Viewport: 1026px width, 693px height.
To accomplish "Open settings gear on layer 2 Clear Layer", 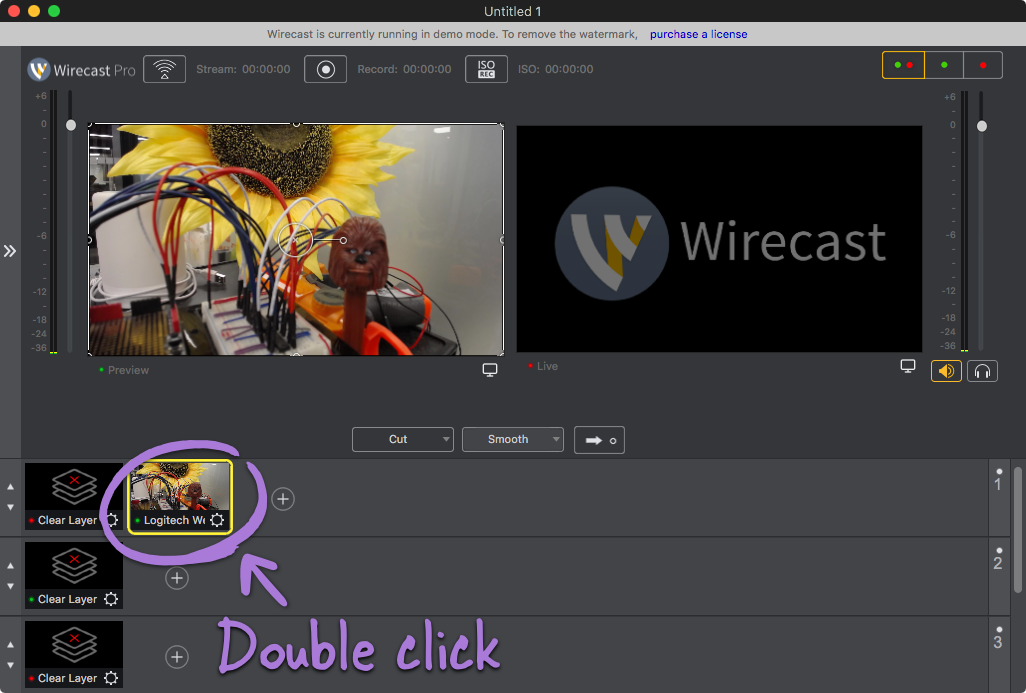I will click(x=111, y=599).
